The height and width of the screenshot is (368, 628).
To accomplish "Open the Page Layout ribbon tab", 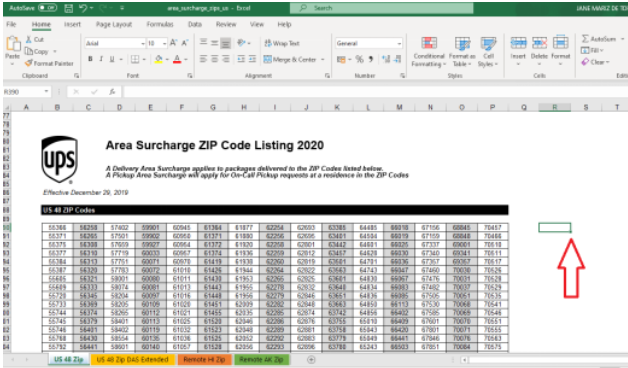I will [114, 24].
